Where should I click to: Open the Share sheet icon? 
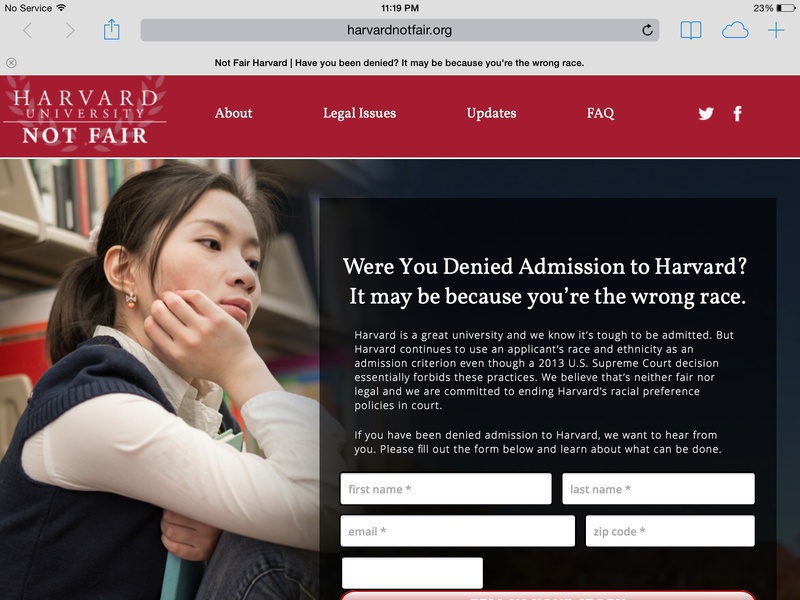coord(111,30)
